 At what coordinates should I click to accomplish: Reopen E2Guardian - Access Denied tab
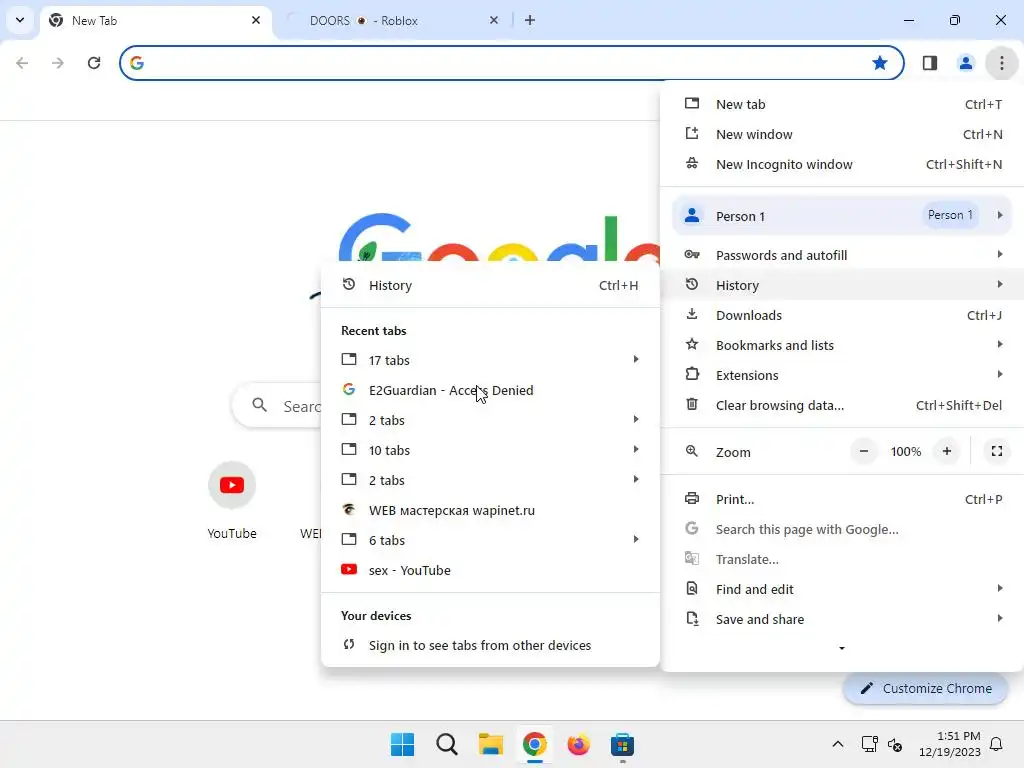pos(490,391)
